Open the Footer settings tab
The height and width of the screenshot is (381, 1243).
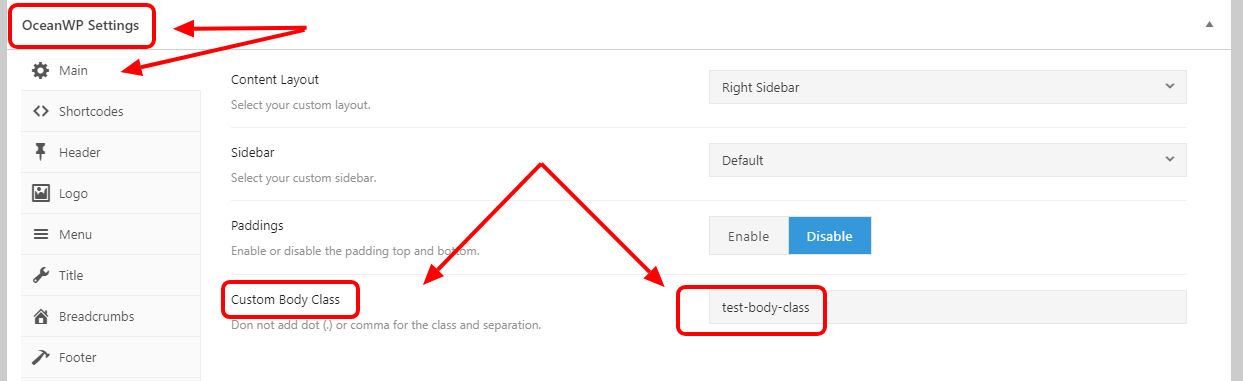pyautogui.click(x=110, y=357)
